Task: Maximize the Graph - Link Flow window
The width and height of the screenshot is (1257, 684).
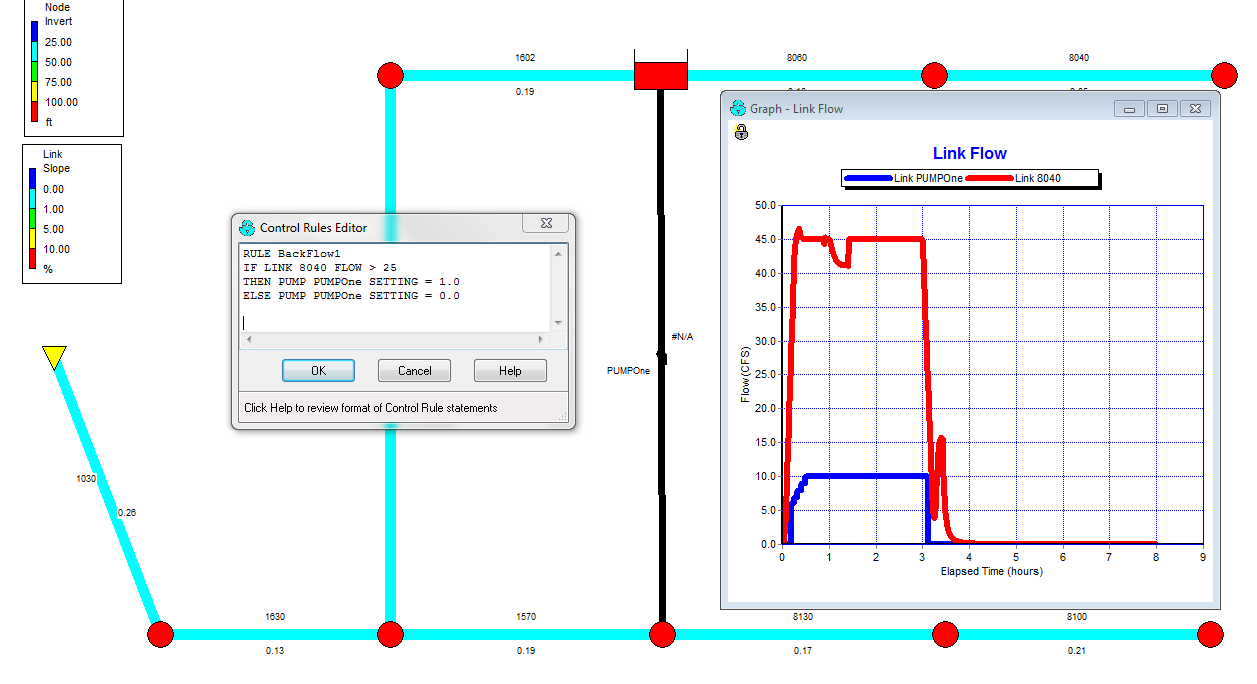Action: (x=1162, y=108)
